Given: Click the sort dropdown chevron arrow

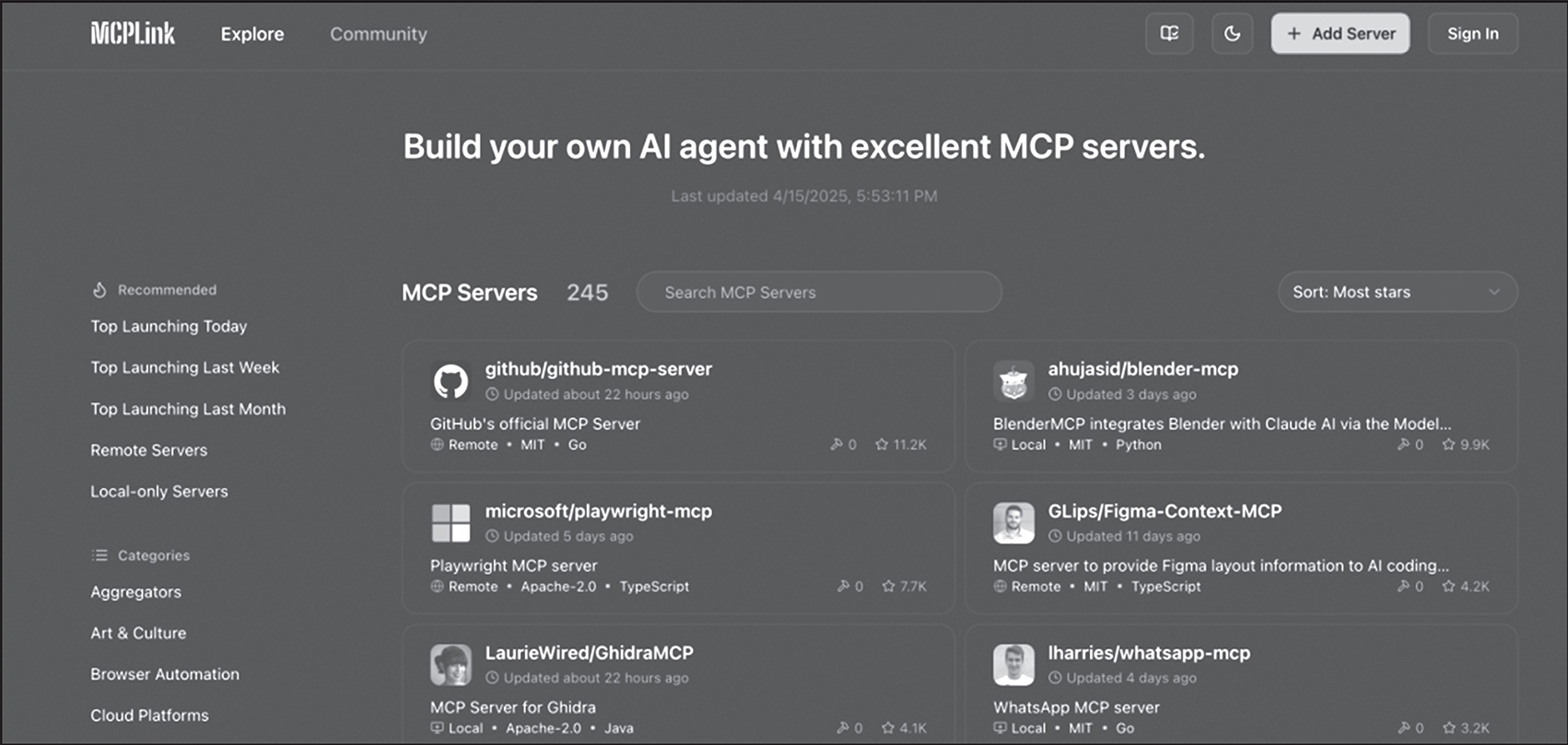Looking at the screenshot, I should pos(1494,292).
